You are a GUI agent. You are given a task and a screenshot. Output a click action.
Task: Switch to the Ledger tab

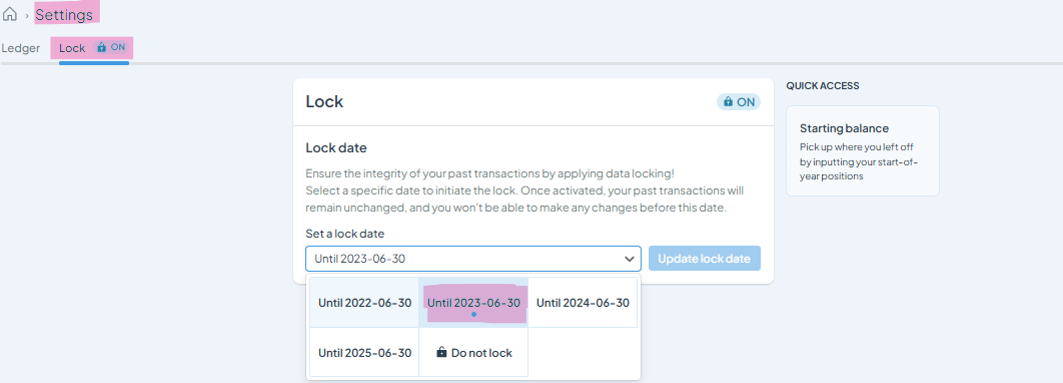20,48
